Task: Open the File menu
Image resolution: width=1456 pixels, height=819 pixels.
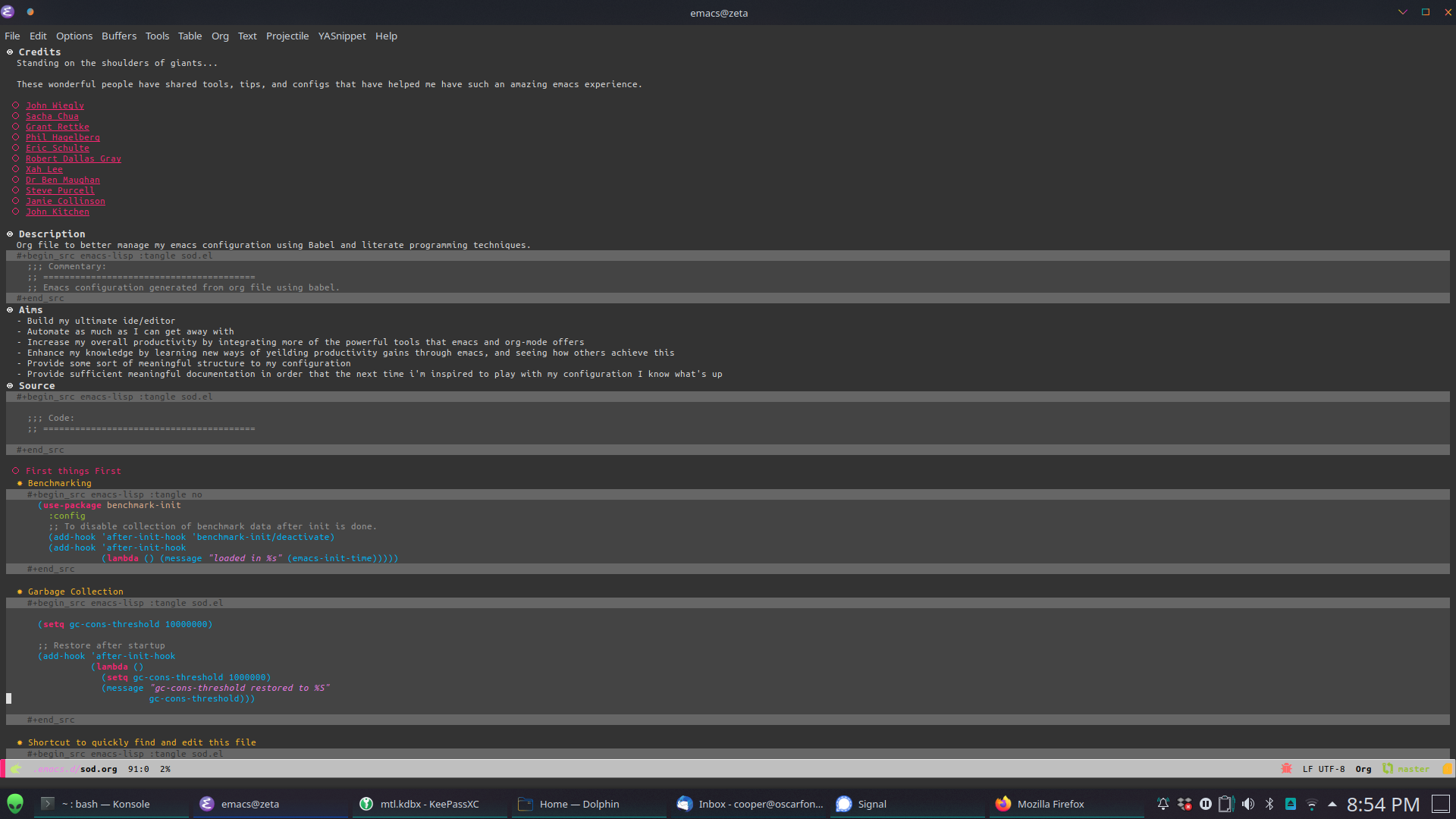Action: click(x=12, y=36)
